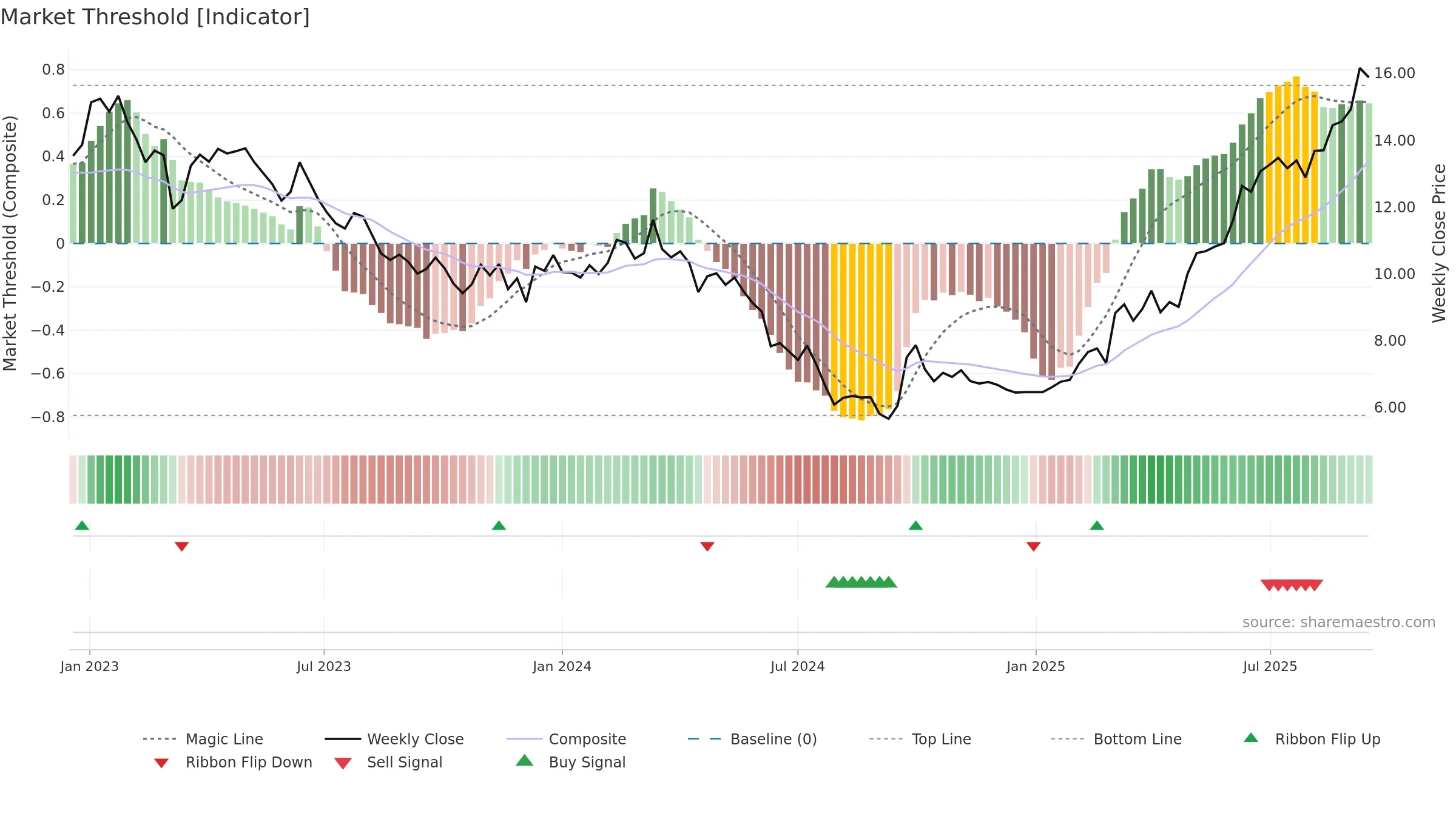The width and height of the screenshot is (1456, 819).
Task: Toggle Ribbon Flip Down legend entry
Action: click(232, 762)
